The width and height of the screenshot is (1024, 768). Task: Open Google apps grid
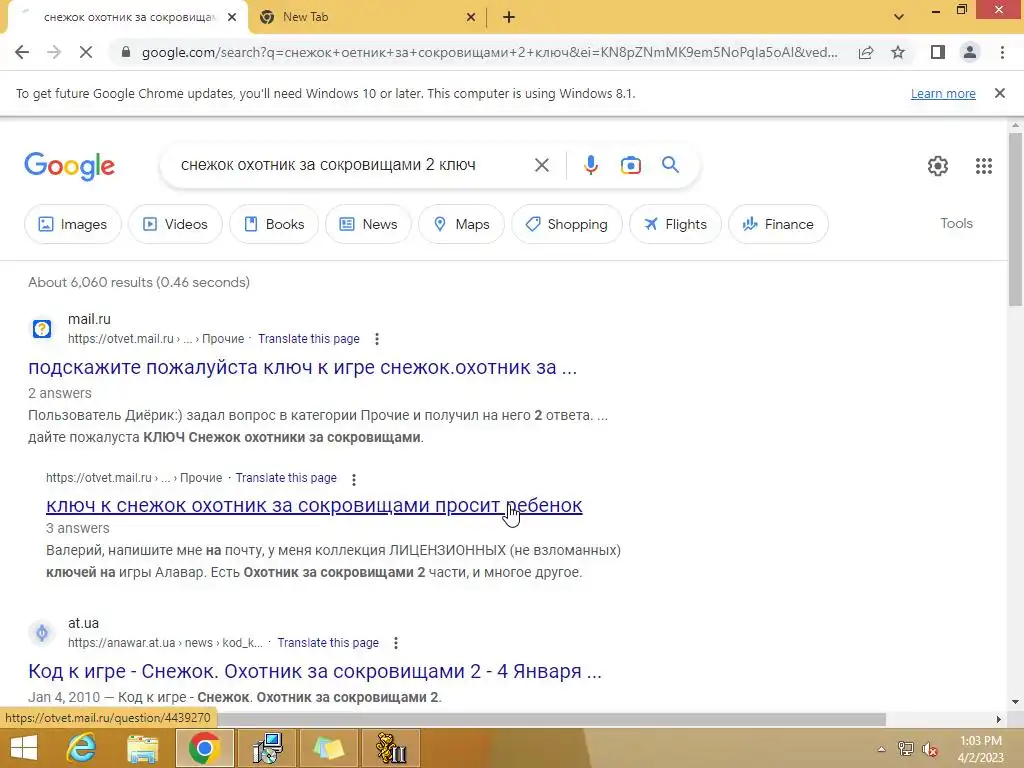[x=984, y=166]
